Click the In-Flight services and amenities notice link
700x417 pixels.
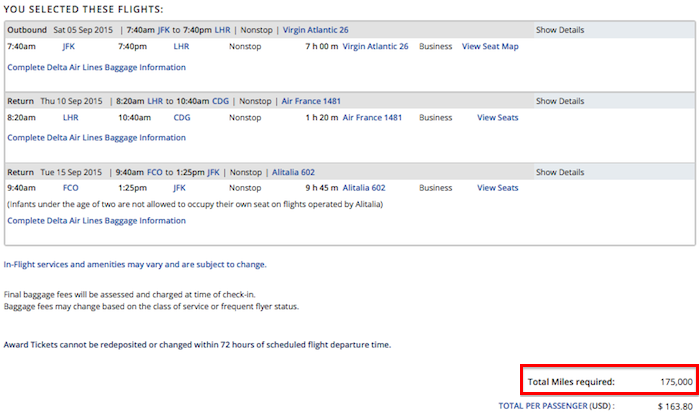click(x=135, y=264)
